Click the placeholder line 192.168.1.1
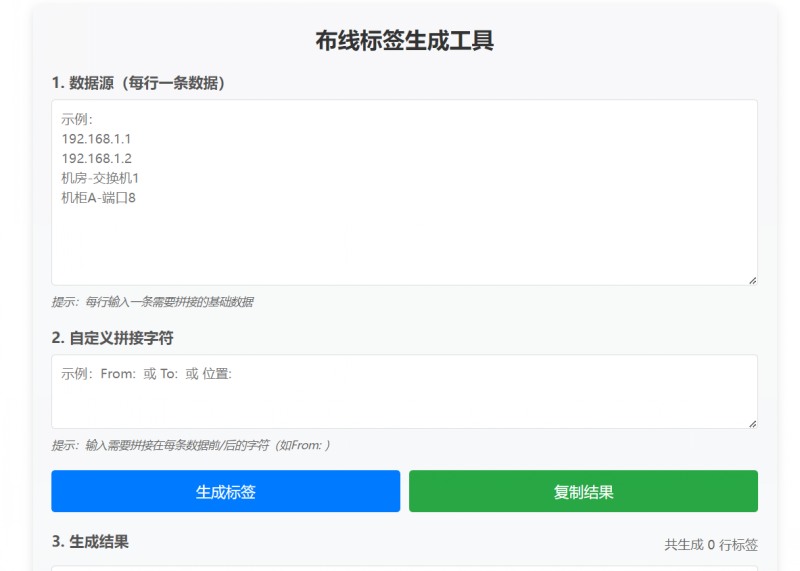The image size is (800, 571). pyautogui.click(x=96, y=138)
